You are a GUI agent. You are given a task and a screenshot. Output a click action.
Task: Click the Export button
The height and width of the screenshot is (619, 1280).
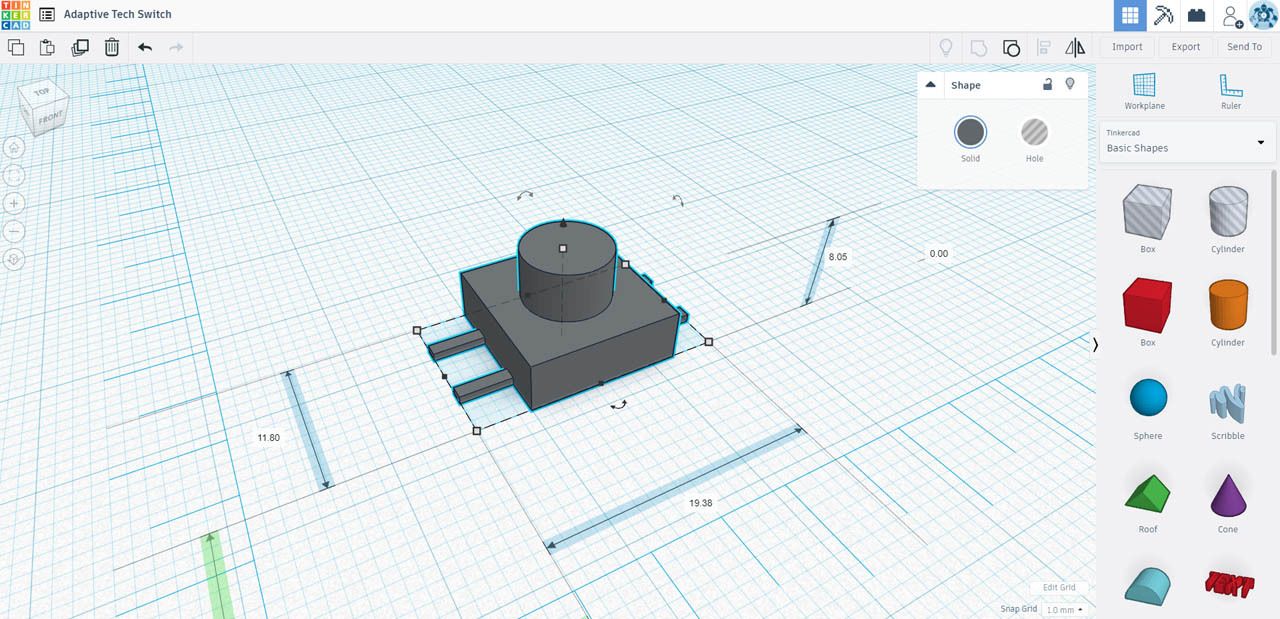1185,46
